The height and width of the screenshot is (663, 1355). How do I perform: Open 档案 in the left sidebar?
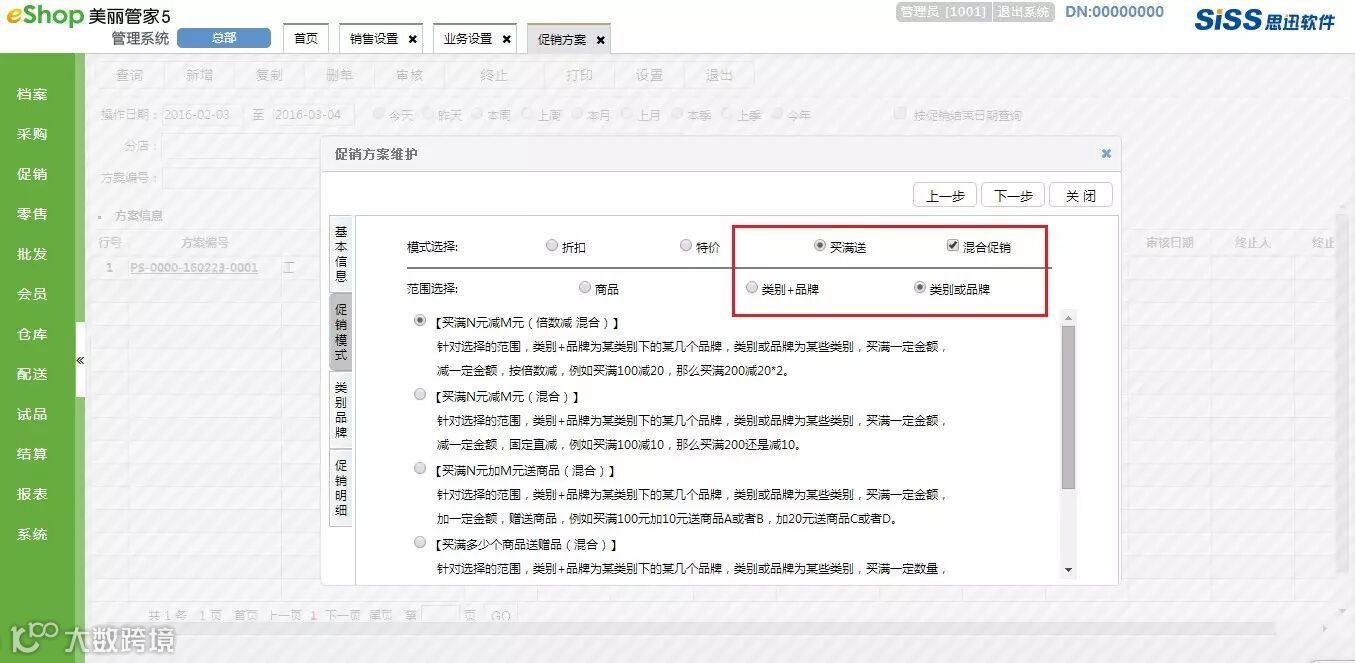point(32,94)
